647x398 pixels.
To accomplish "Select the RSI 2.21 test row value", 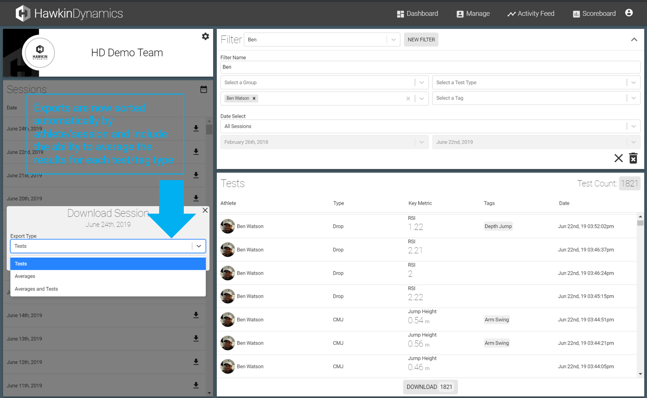I will (x=415, y=250).
